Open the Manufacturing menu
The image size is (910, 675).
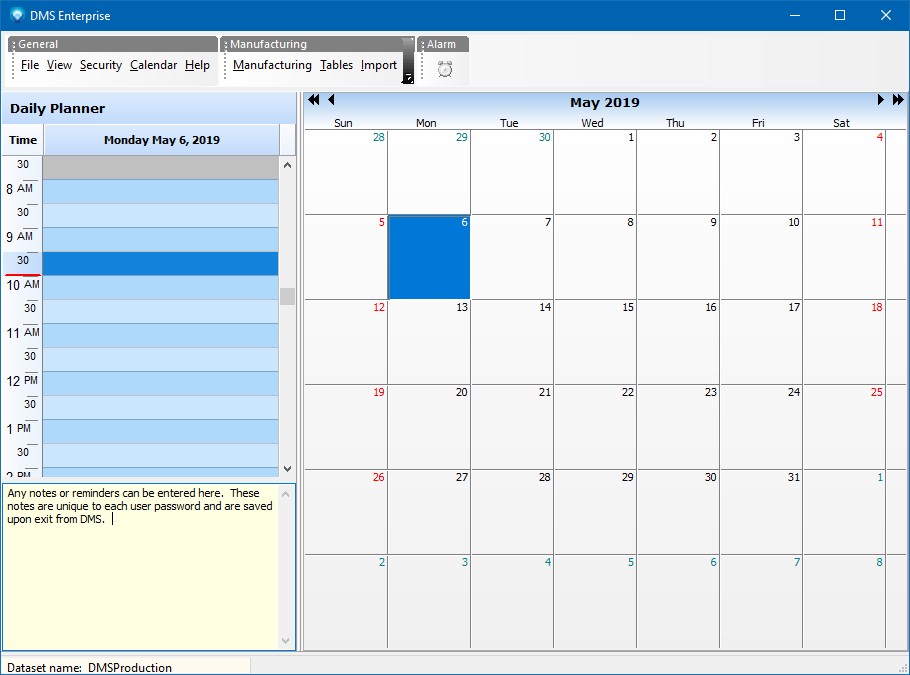[272, 65]
